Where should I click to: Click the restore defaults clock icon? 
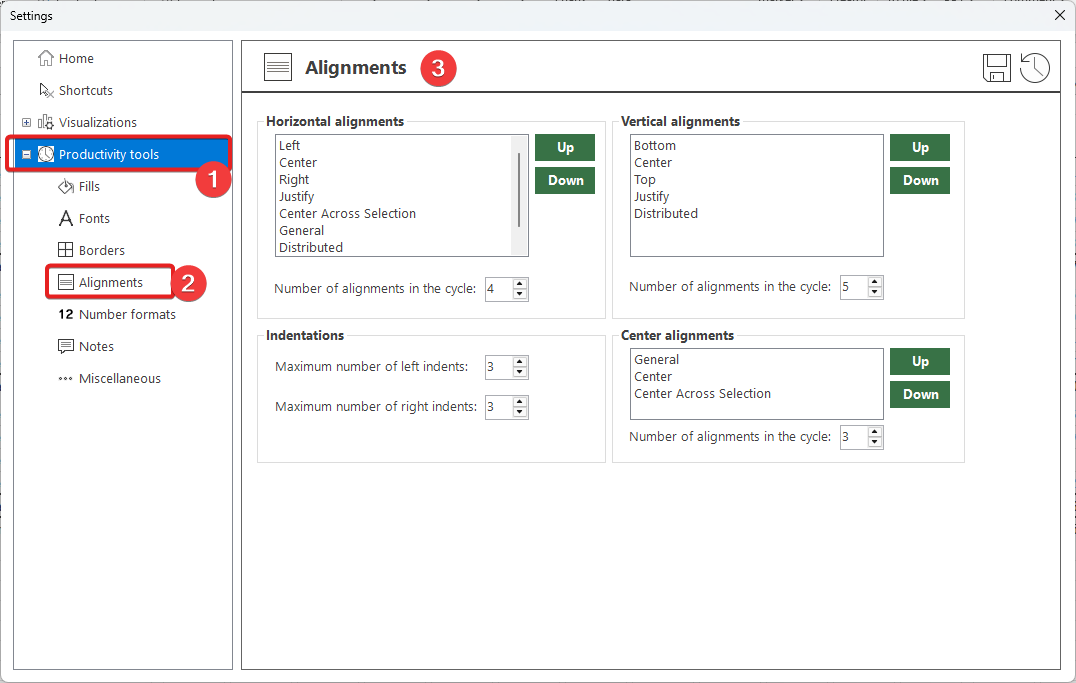[x=1035, y=68]
